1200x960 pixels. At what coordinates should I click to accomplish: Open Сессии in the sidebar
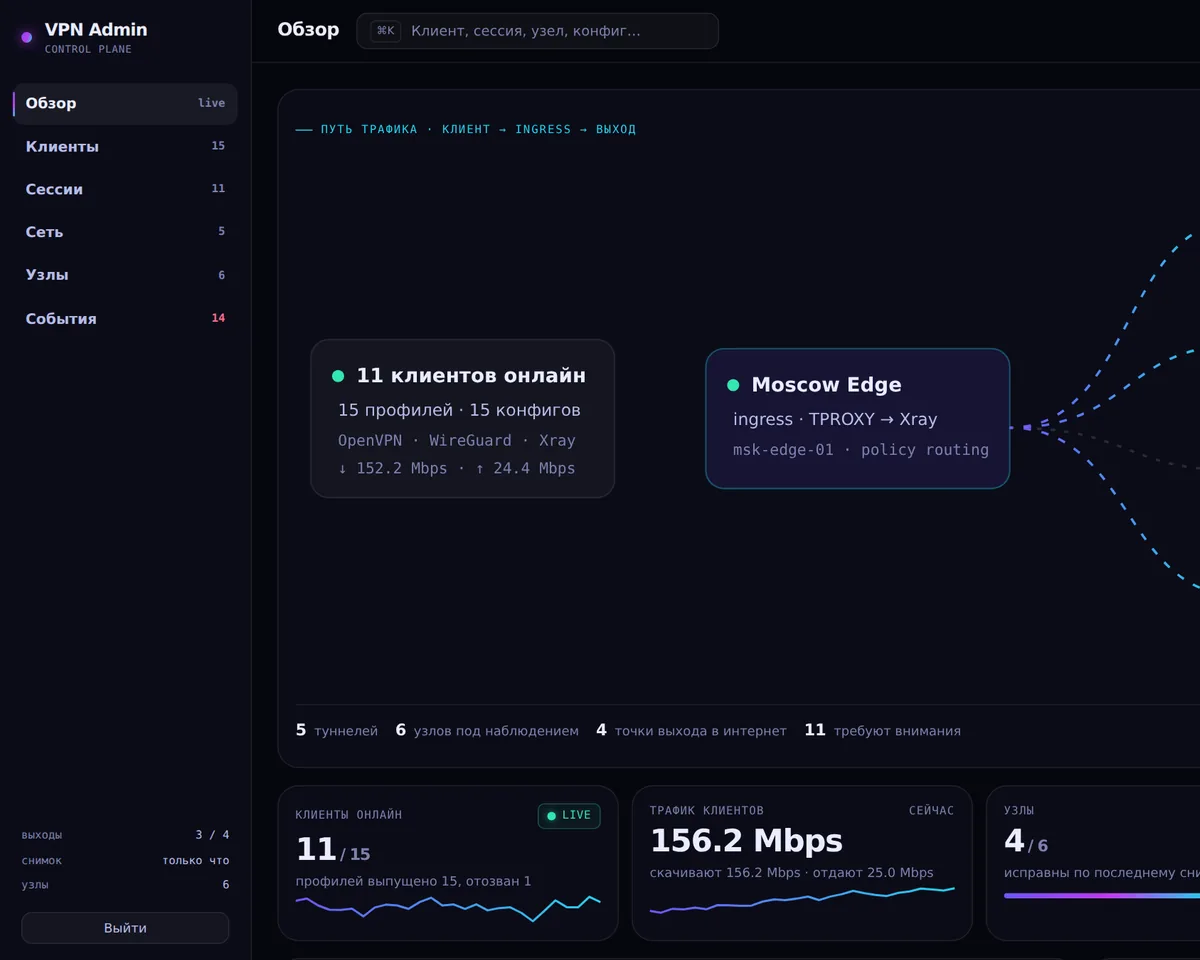coord(125,189)
